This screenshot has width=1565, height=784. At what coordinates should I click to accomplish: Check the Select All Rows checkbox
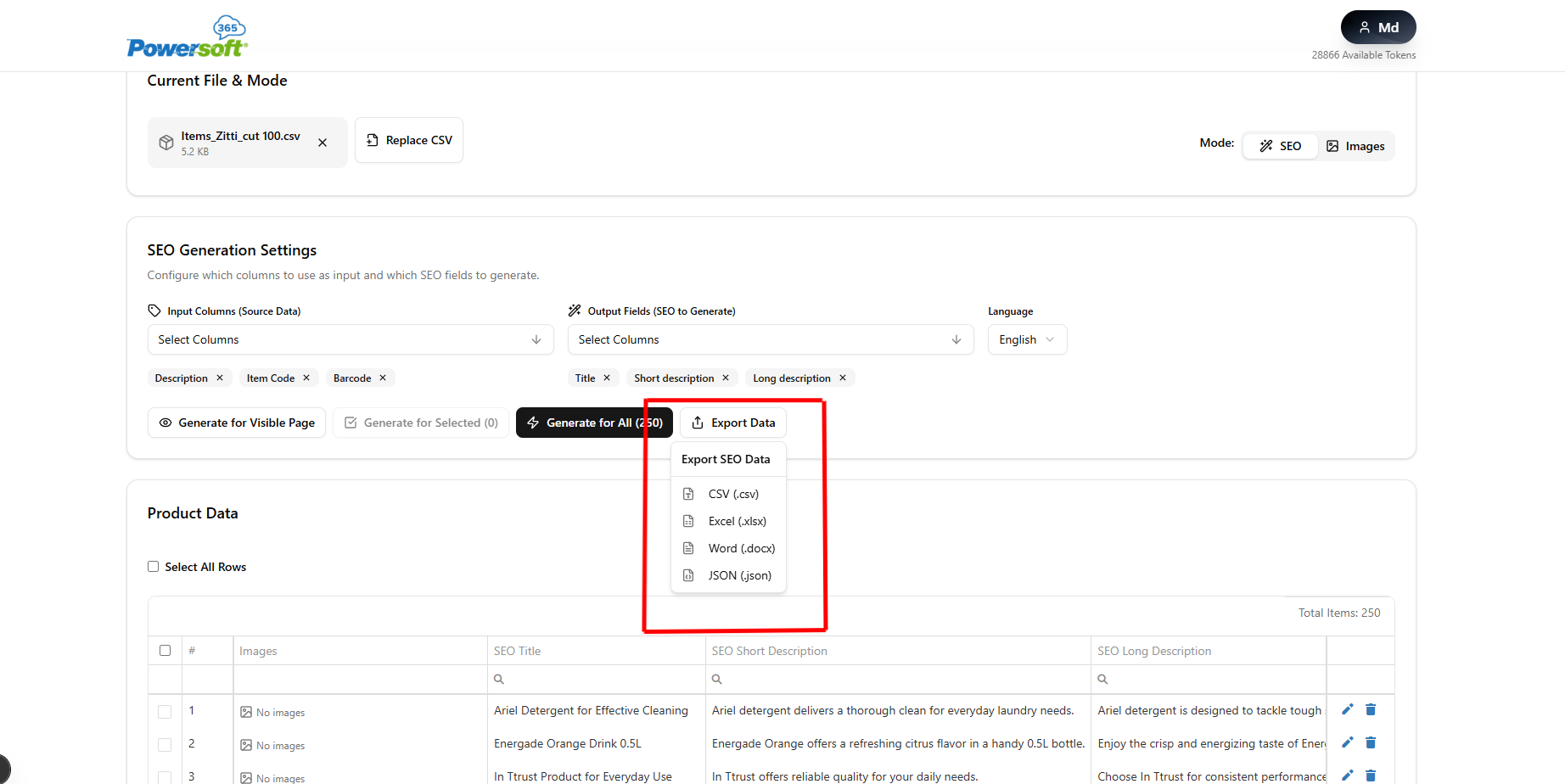pos(154,566)
